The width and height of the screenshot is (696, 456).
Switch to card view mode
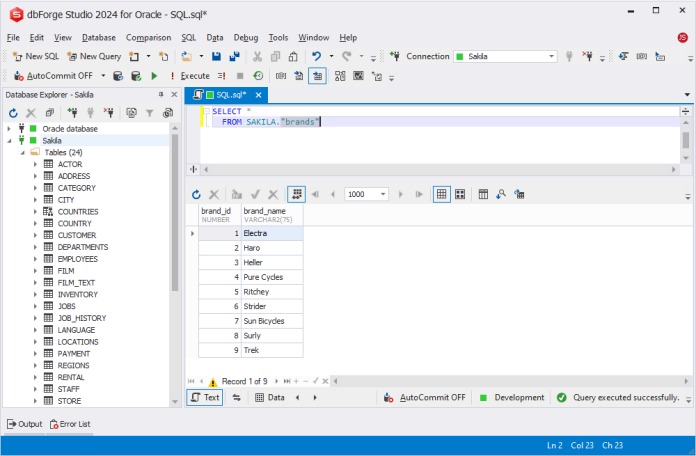pyautogui.click(x=460, y=194)
